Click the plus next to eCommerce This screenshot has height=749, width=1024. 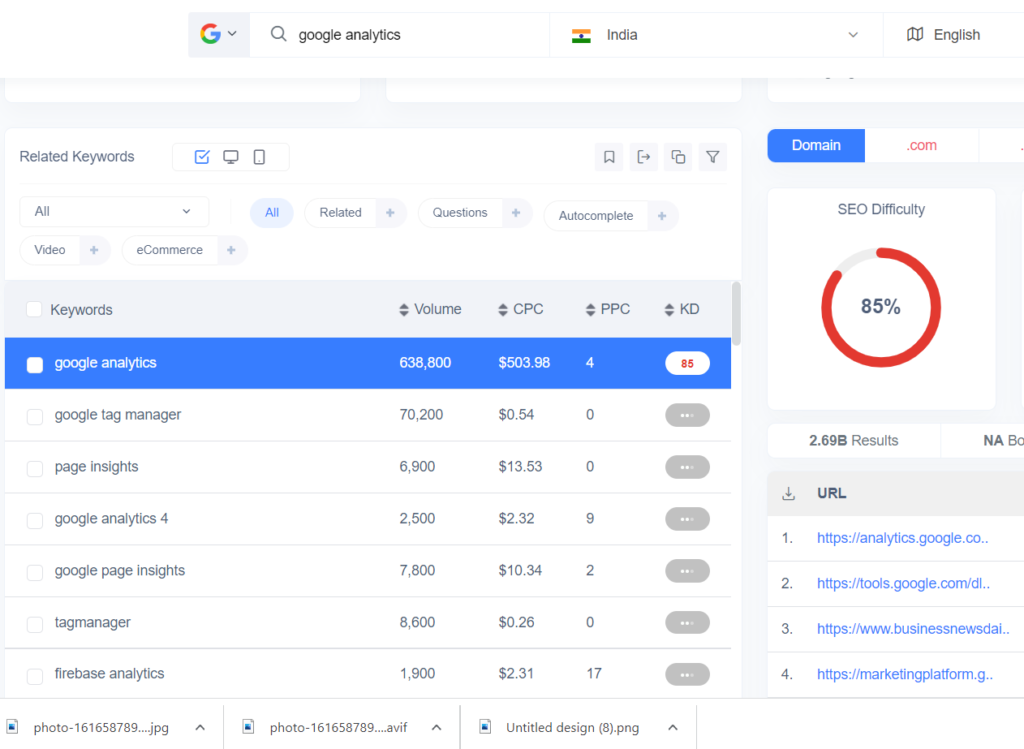coord(231,250)
